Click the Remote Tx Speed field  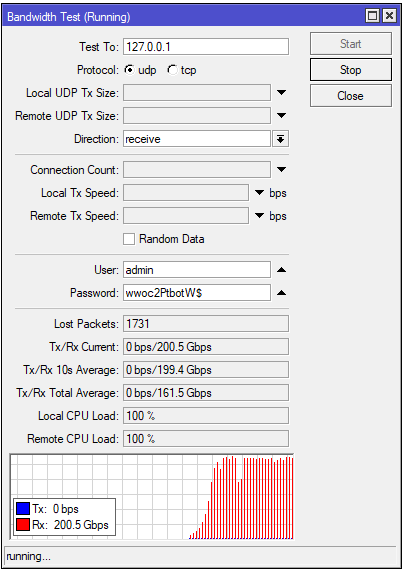coord(186,216)
